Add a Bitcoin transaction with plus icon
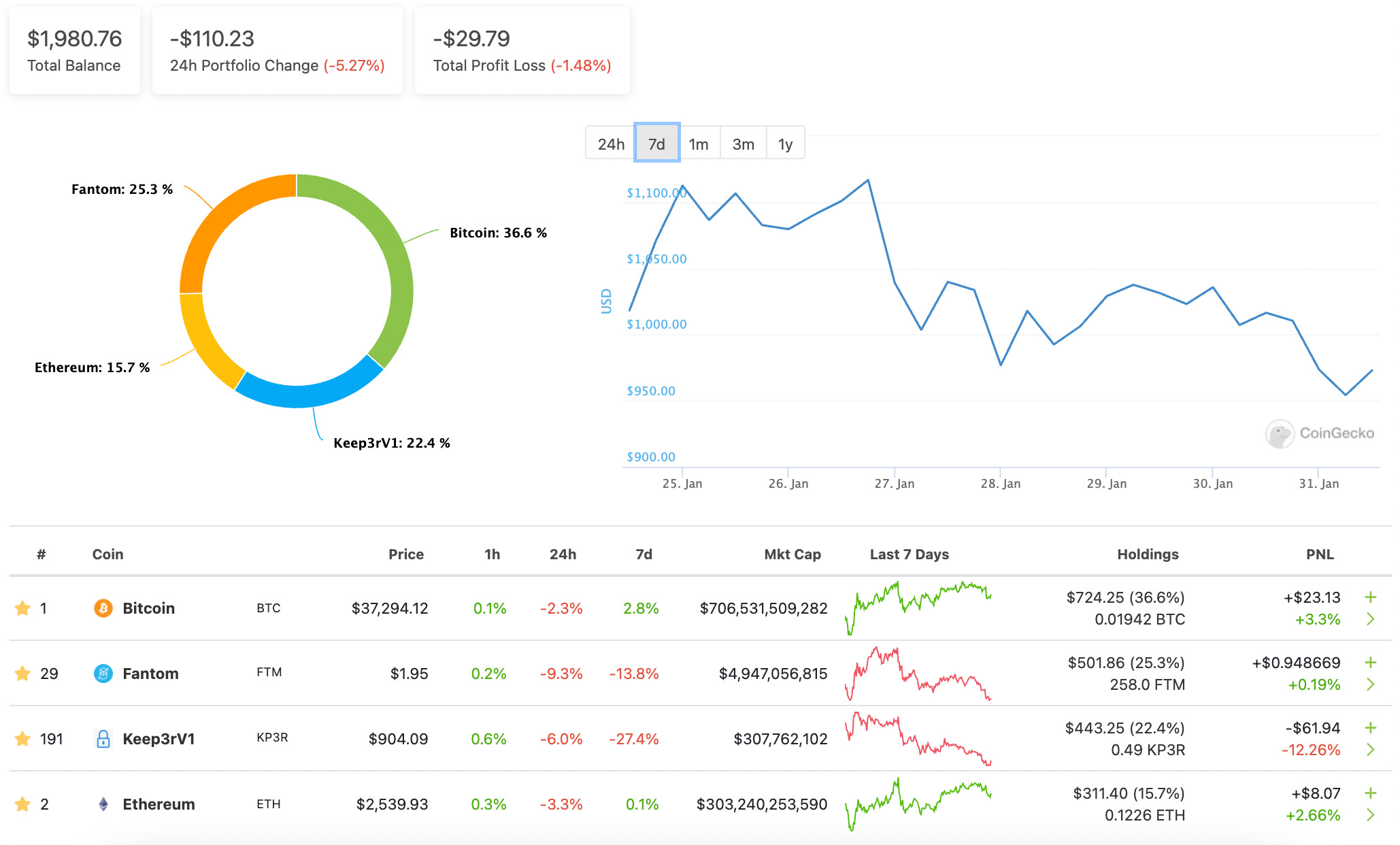This screenshot has width=1400, height=845. (x=1371, y=597)
